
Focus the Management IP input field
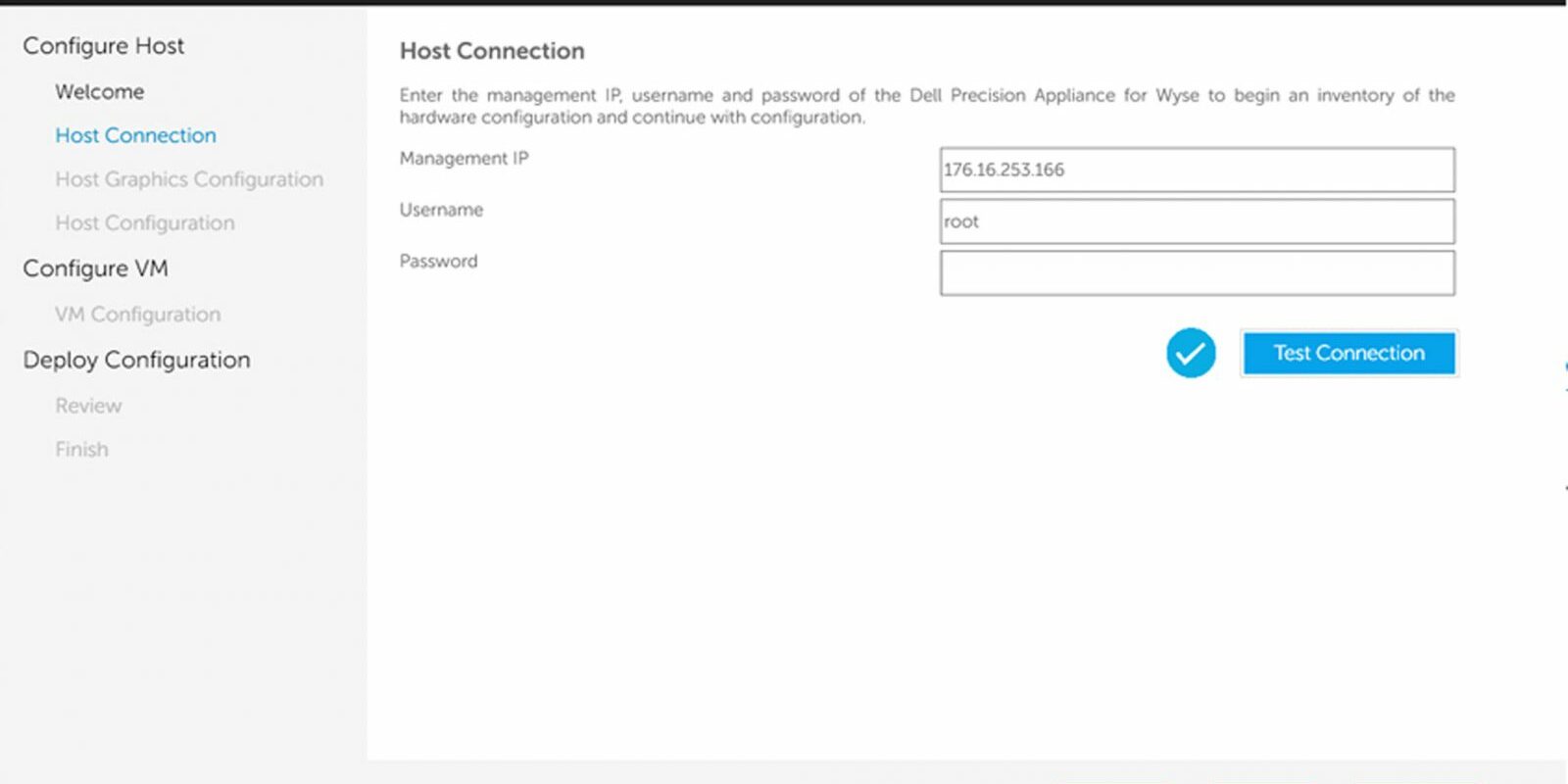[1197, 170]
